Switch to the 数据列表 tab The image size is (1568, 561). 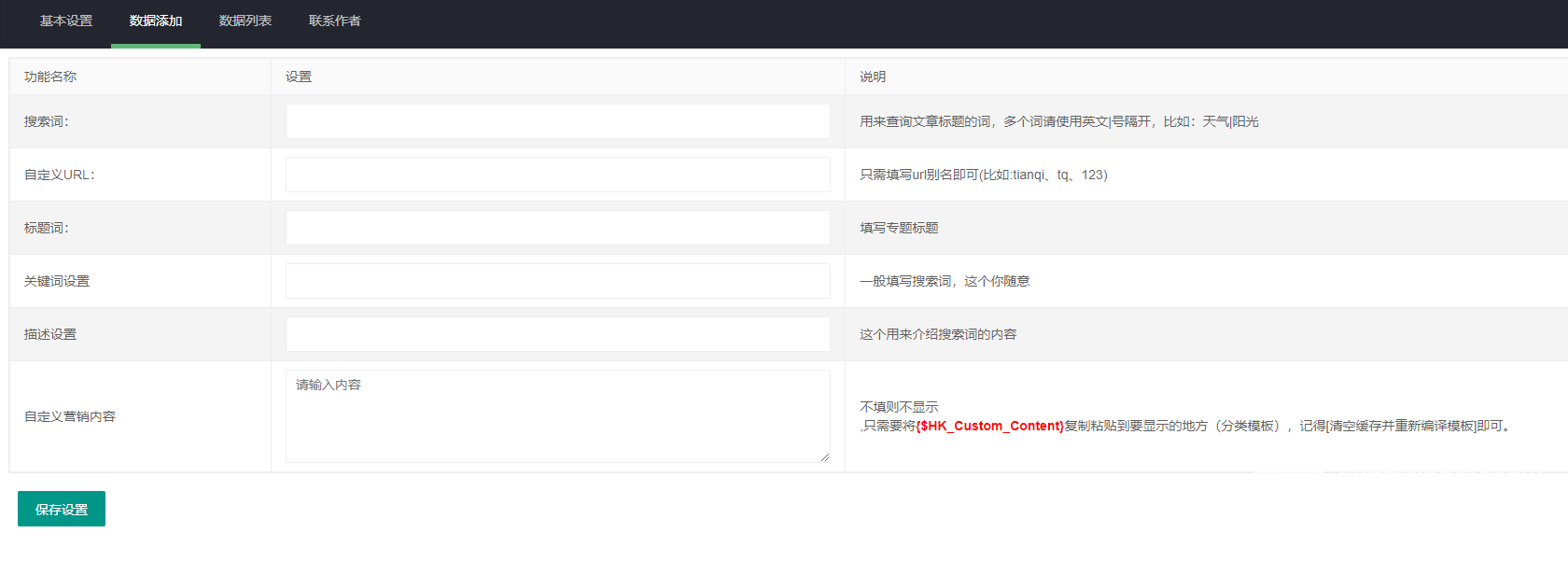[x=245, y=21]
